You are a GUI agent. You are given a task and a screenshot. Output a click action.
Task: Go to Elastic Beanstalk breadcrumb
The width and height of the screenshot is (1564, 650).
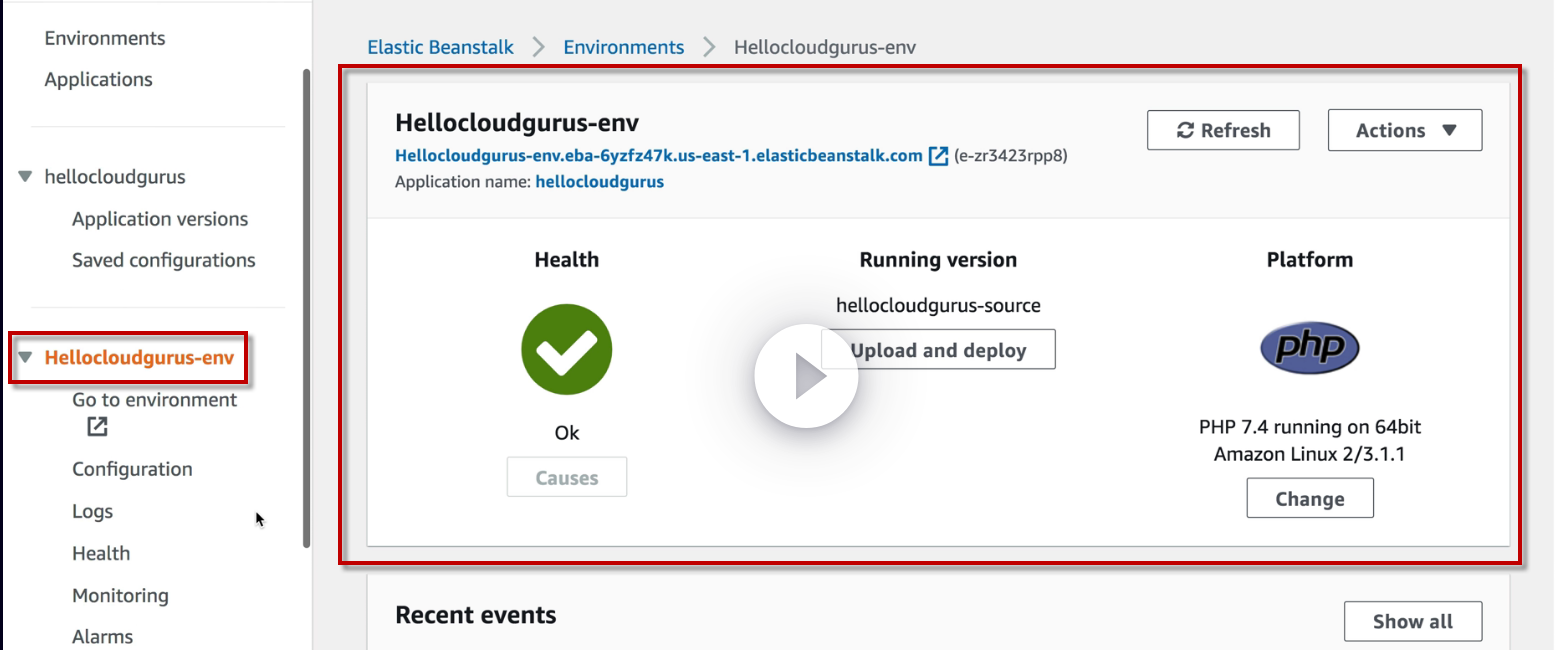point(441,47)
